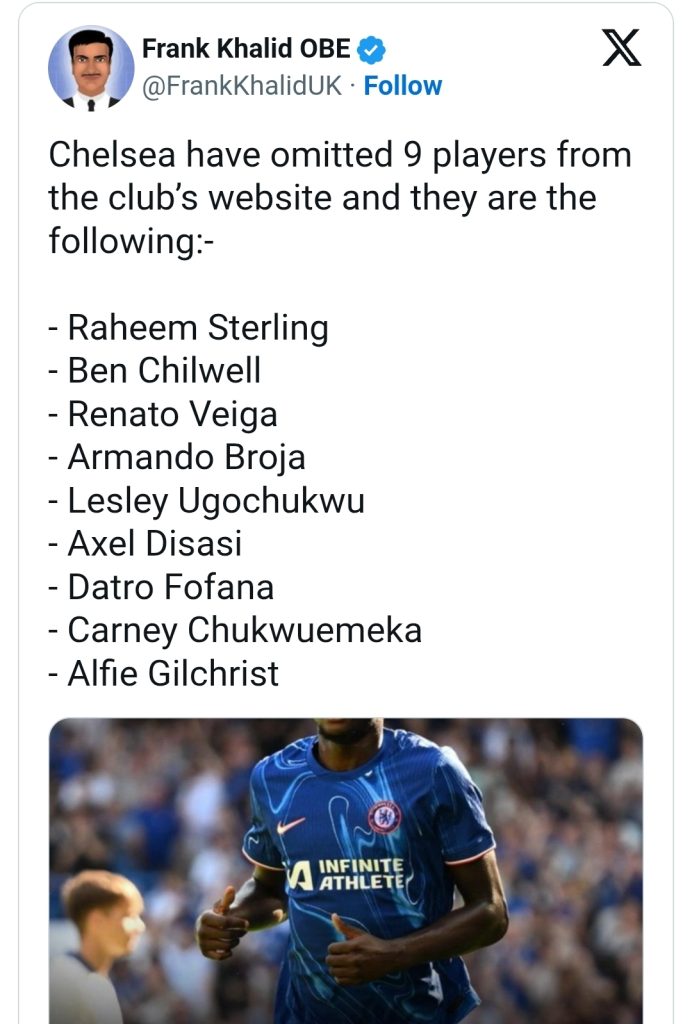692x1024 pixels.
Task: Click the Ben Chilwell line
Action: tap(155, 370)
